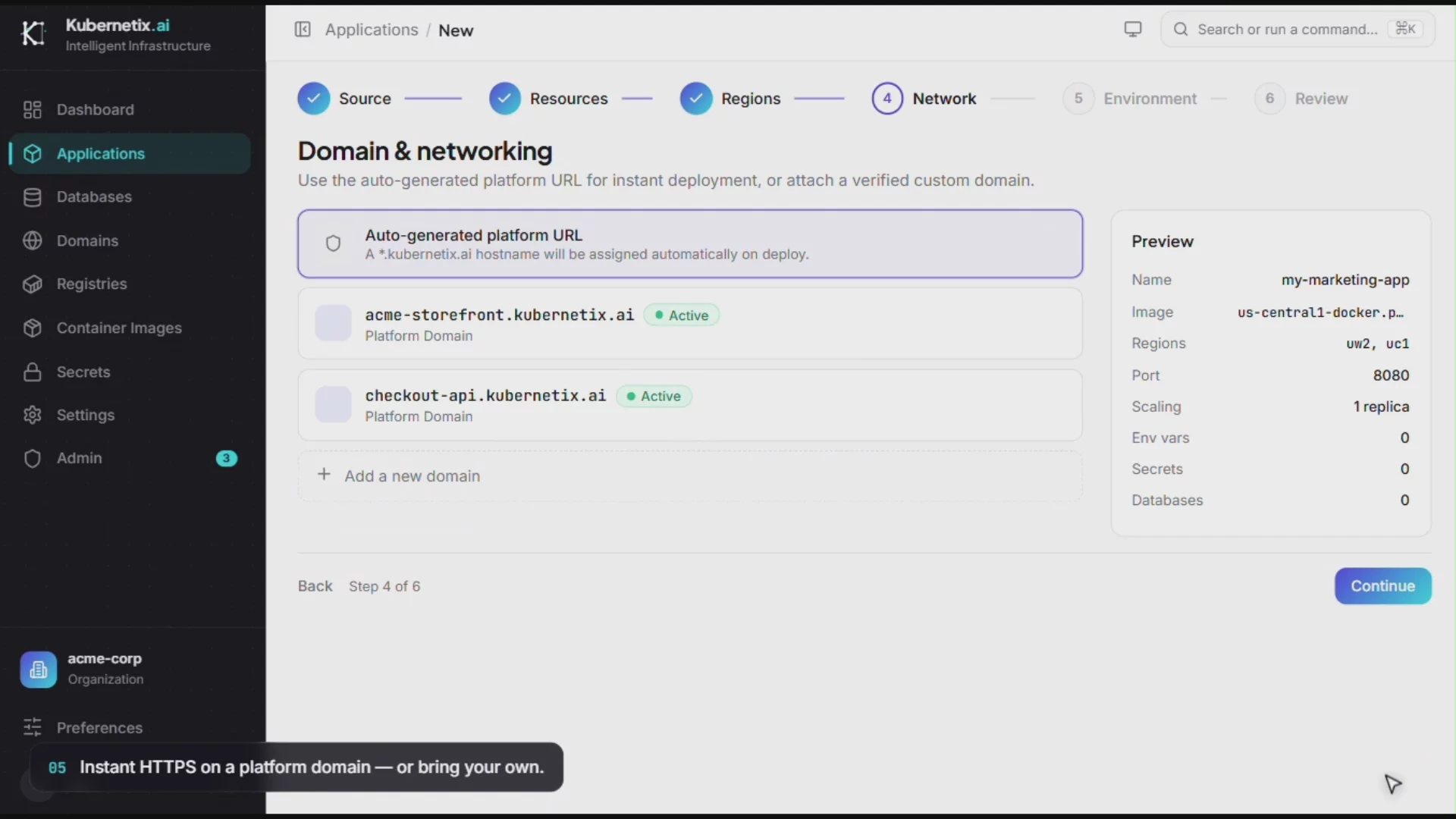Collapse the sidebar with panel toggle icon

tap(303, 30)
